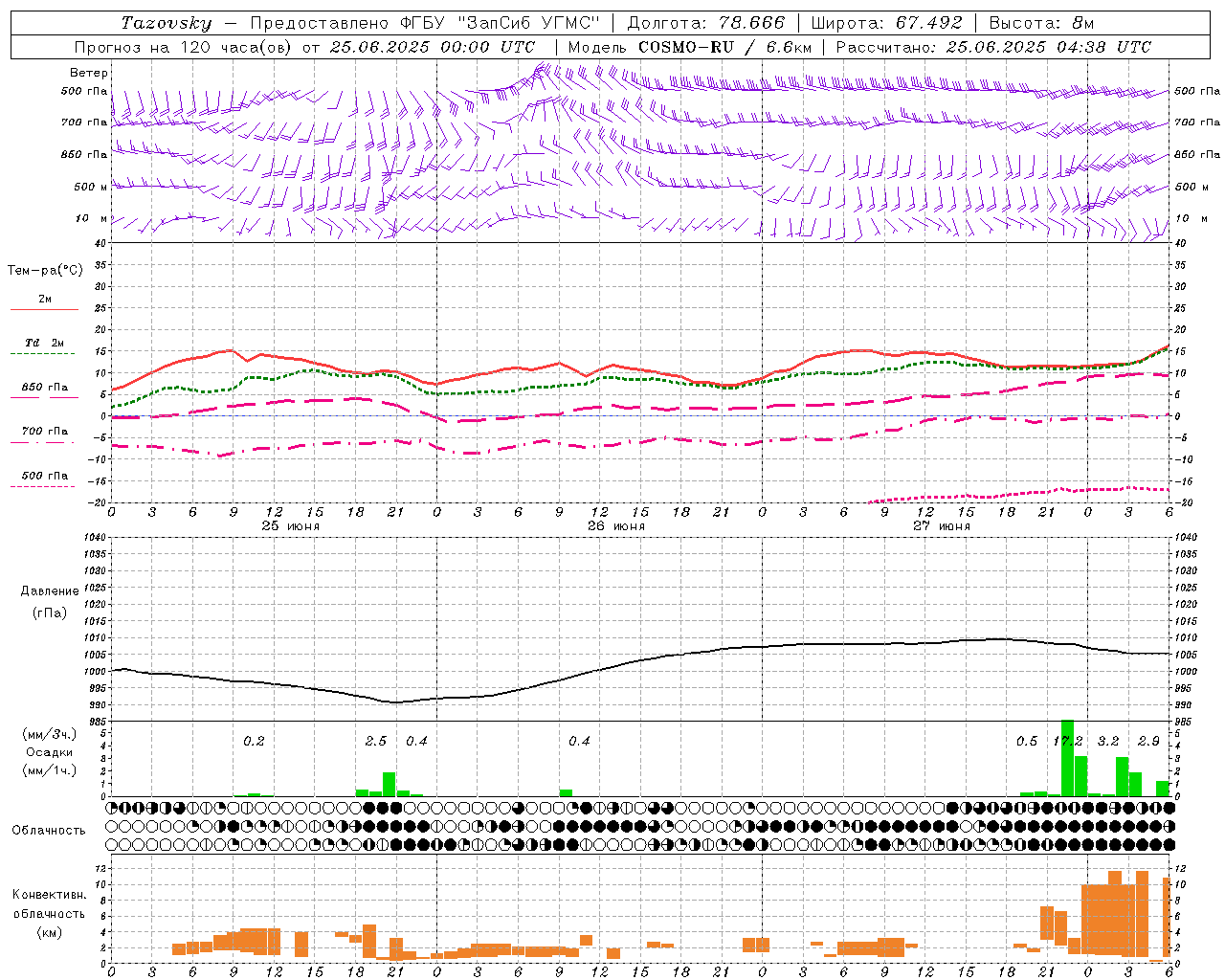This screenshot has height=980, width=1225.
Task: Click the Ветер panel label
Action: [89, 73]
